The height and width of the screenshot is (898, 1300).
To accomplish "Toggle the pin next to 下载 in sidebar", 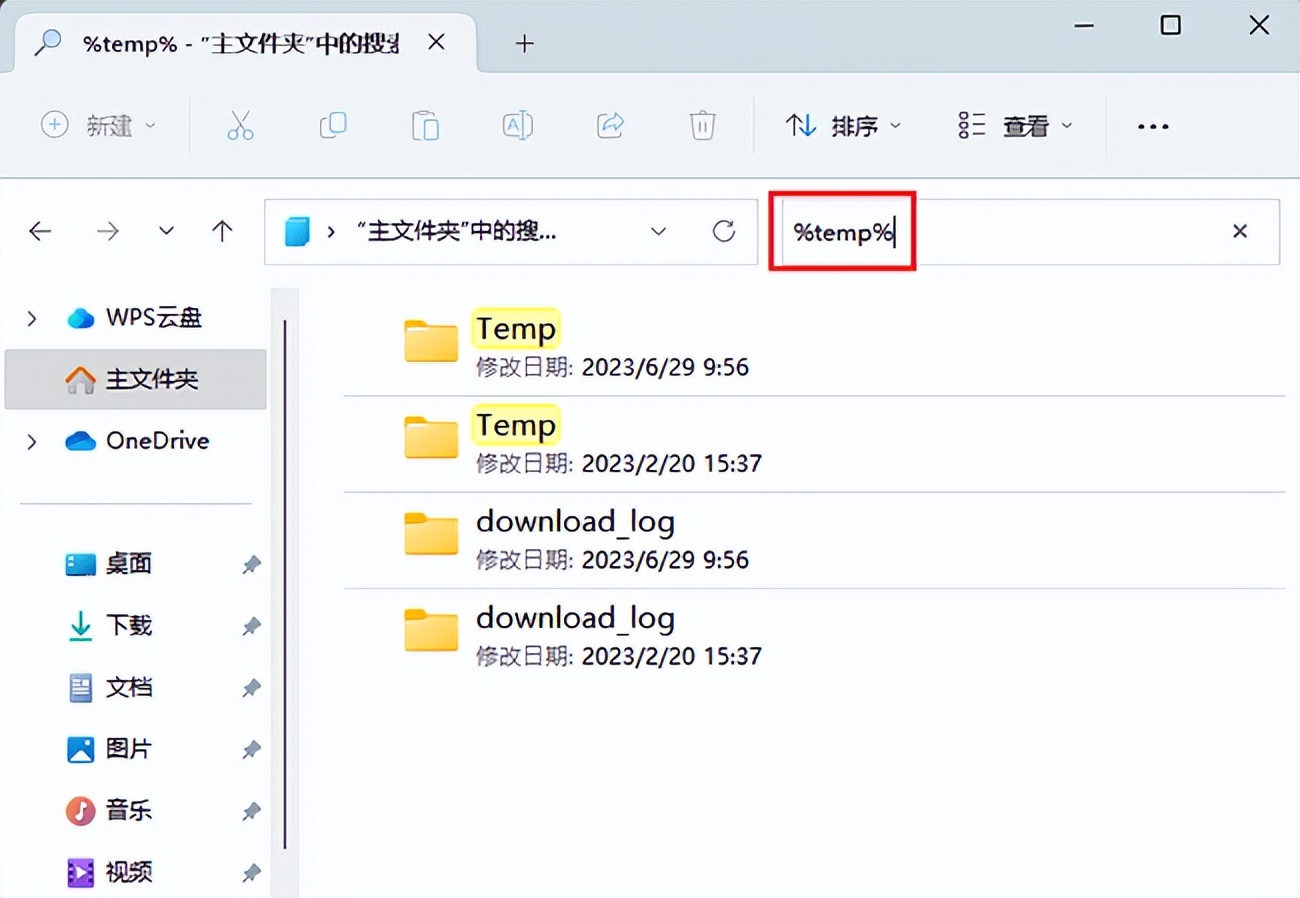I will [250, 626].
